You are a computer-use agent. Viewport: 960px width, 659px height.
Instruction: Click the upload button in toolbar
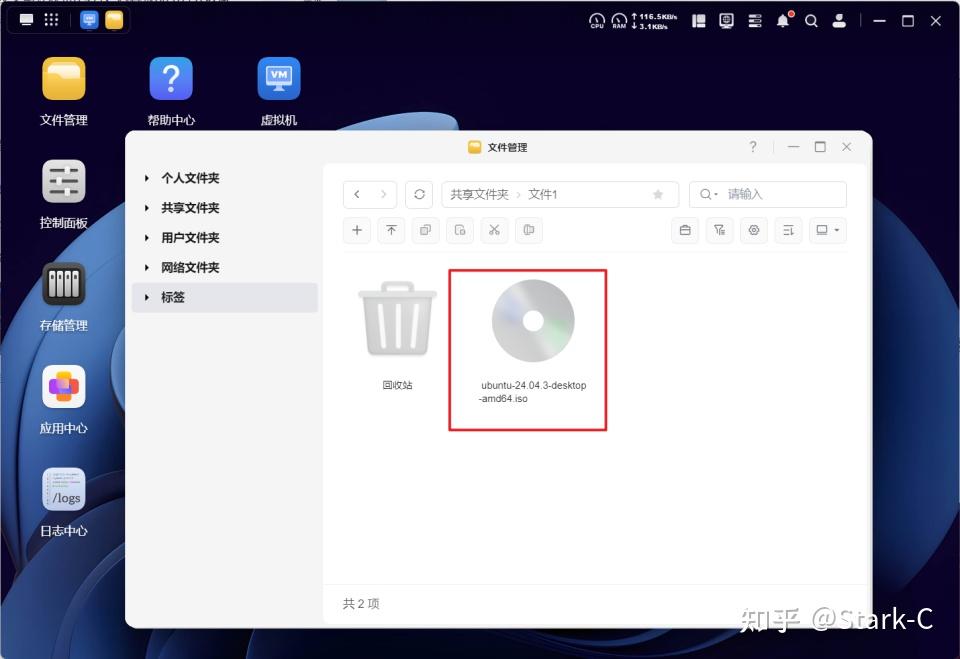pos(391,230)
